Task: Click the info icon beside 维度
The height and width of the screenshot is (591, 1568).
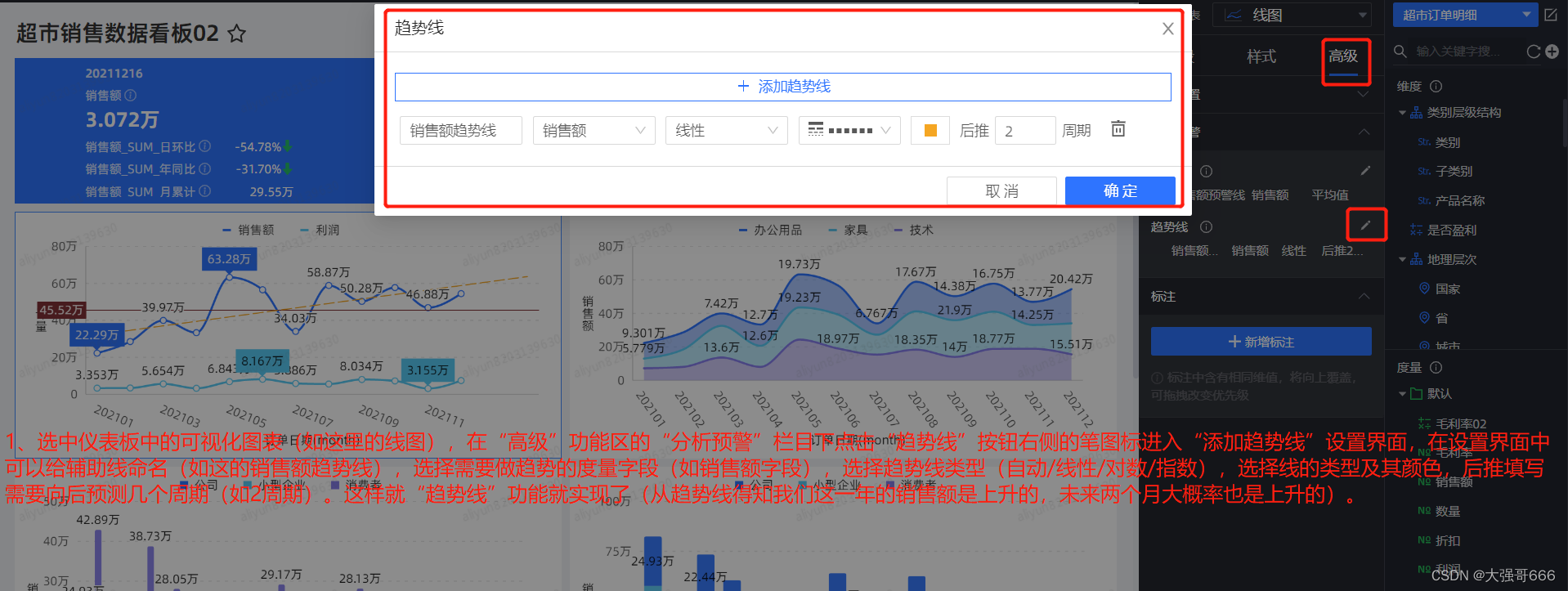Action: [x=1436, y=86]
